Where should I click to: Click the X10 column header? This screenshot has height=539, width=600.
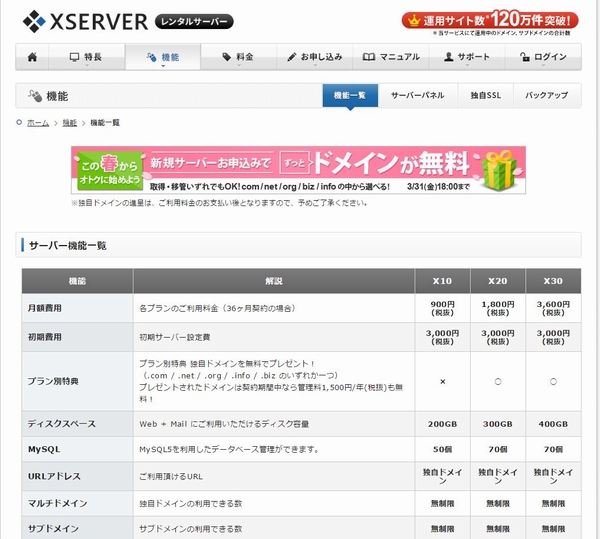point(442,281)
